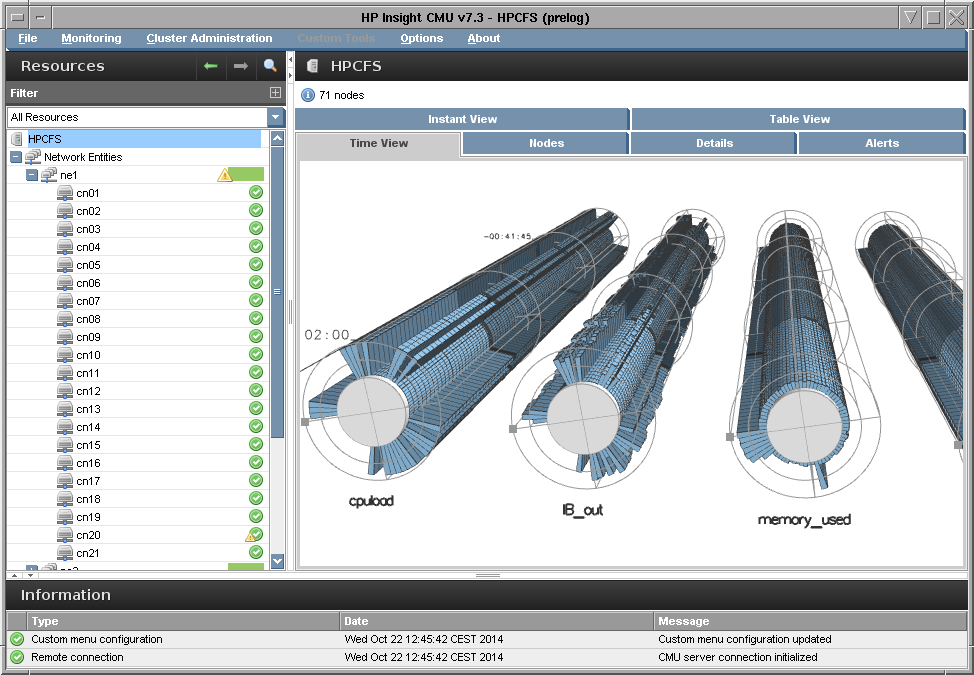This screenshot has width=974, height=675.
Task: Collapse the Network Entities tree node
Action: pyautogui.click(x=15, y=157)
